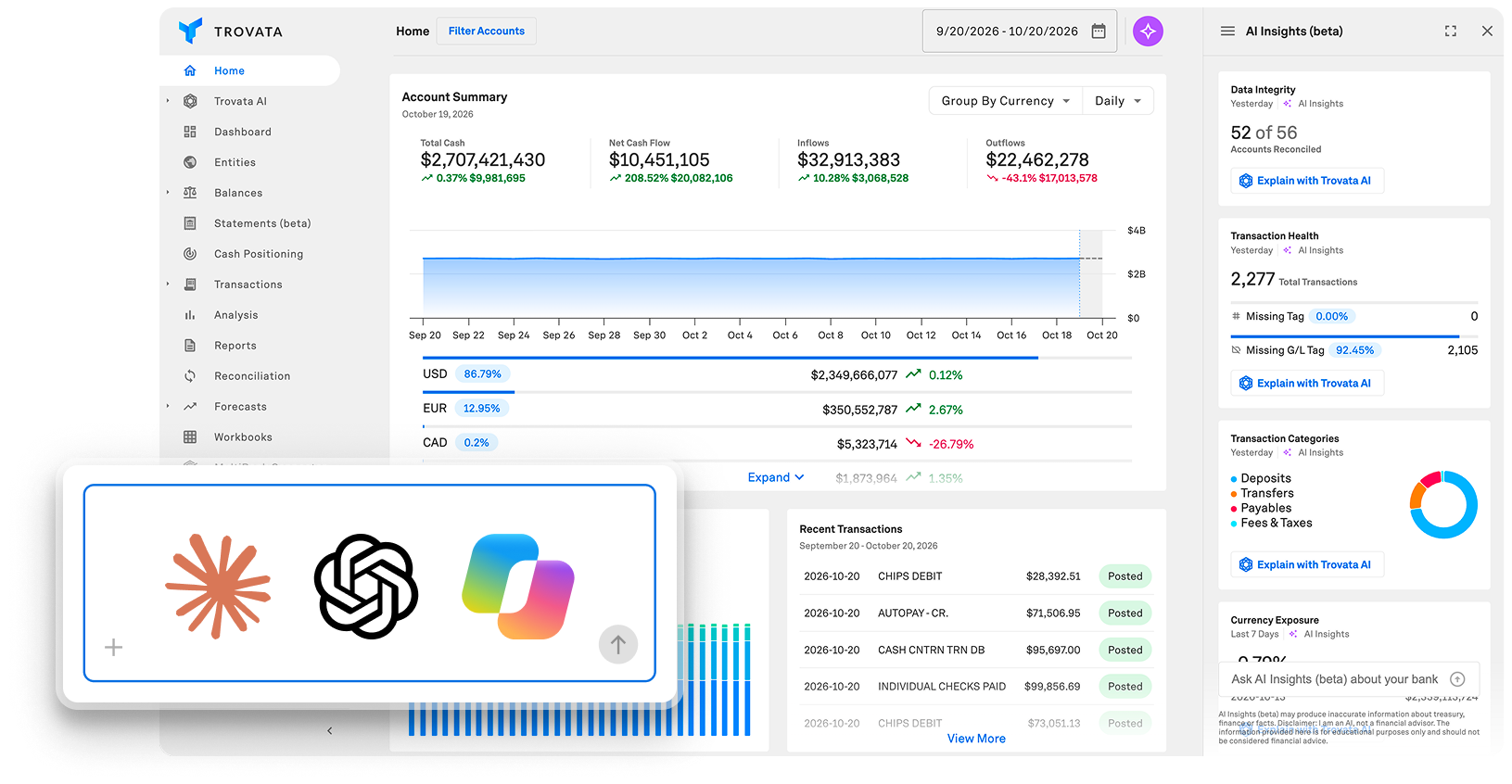Viewport: 1512px width, 784px height.
Task: Click the Missing G/L Tag progress bar
Action: click(1354, 336)
